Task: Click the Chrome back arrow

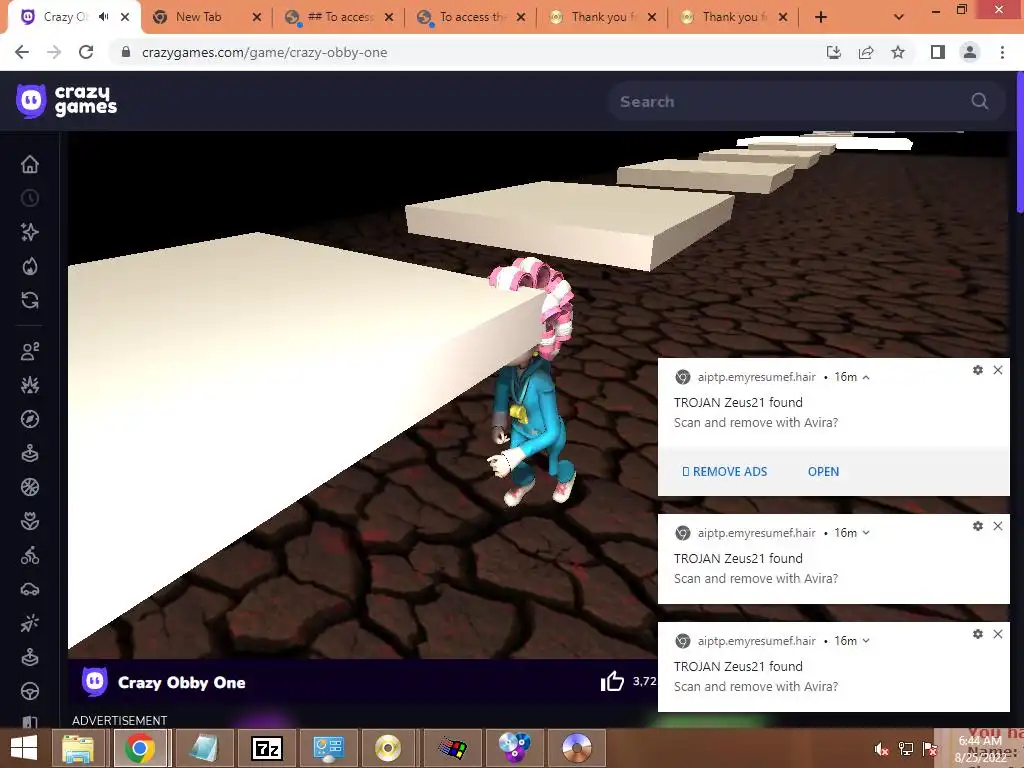Action: (x=22, y=52)
